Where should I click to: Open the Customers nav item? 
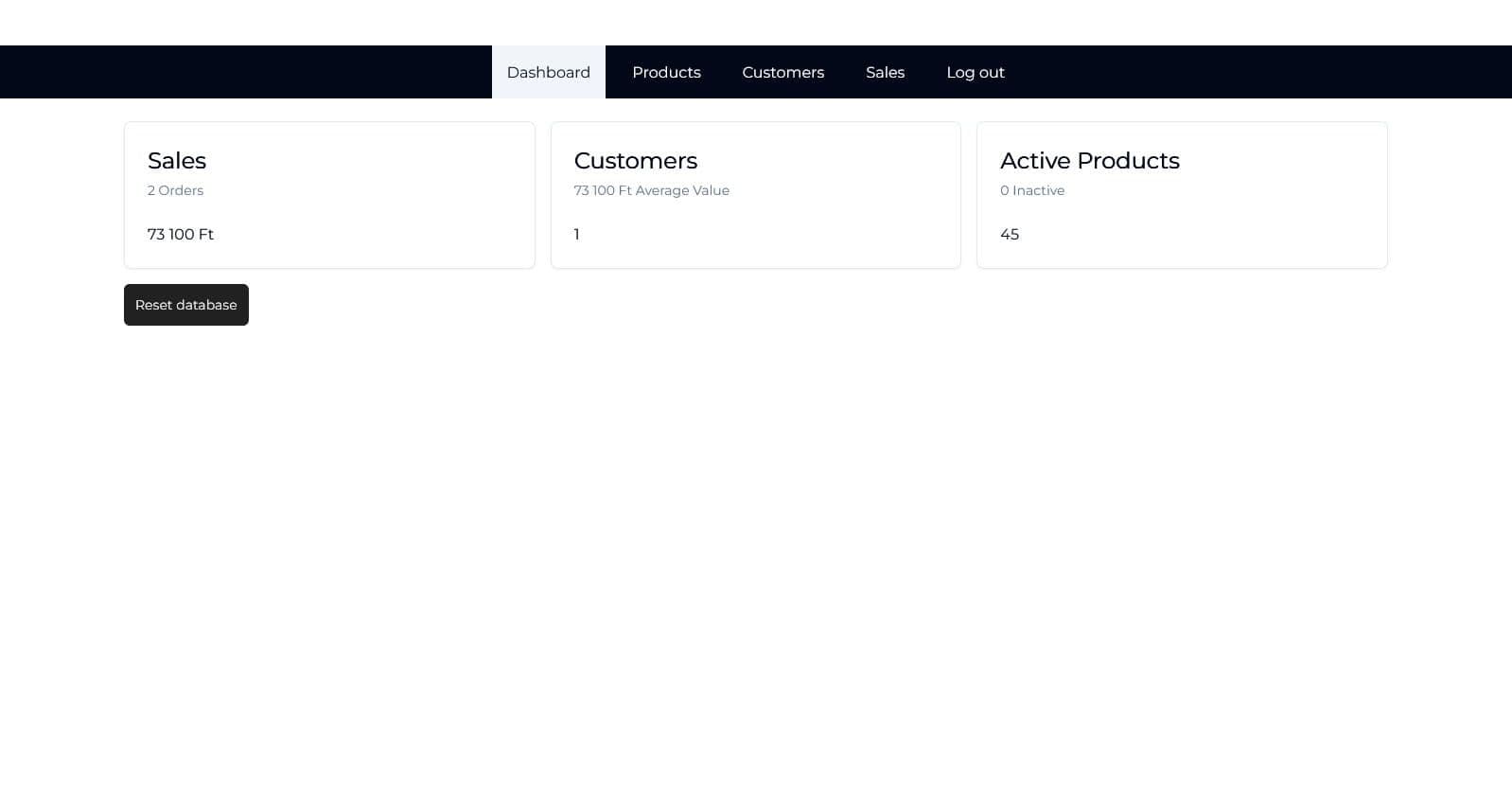[x=782, y=72]
